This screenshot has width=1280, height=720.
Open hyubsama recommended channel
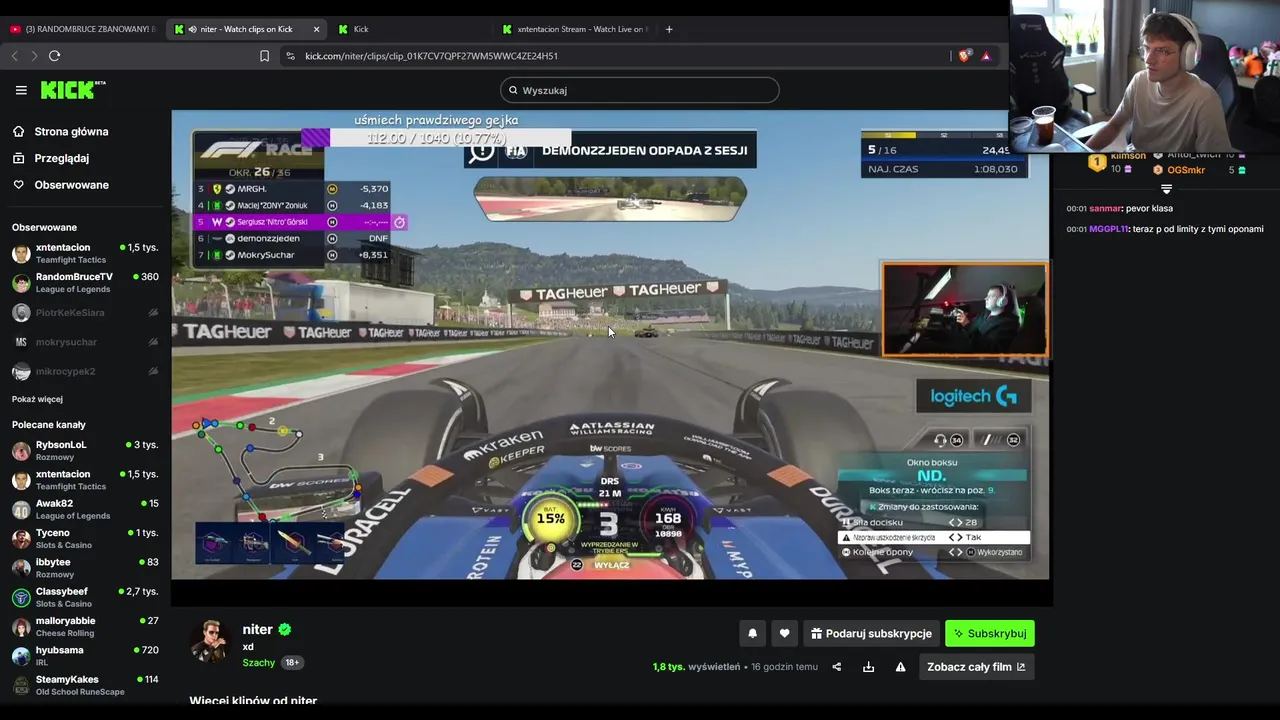pos(85,656)
